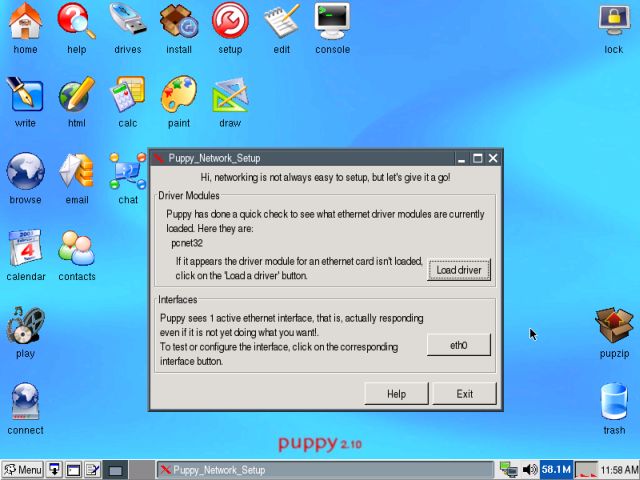This screenshot has height=480, width=640.
Task: Open the calendar icon
Action: click(25, 248)
